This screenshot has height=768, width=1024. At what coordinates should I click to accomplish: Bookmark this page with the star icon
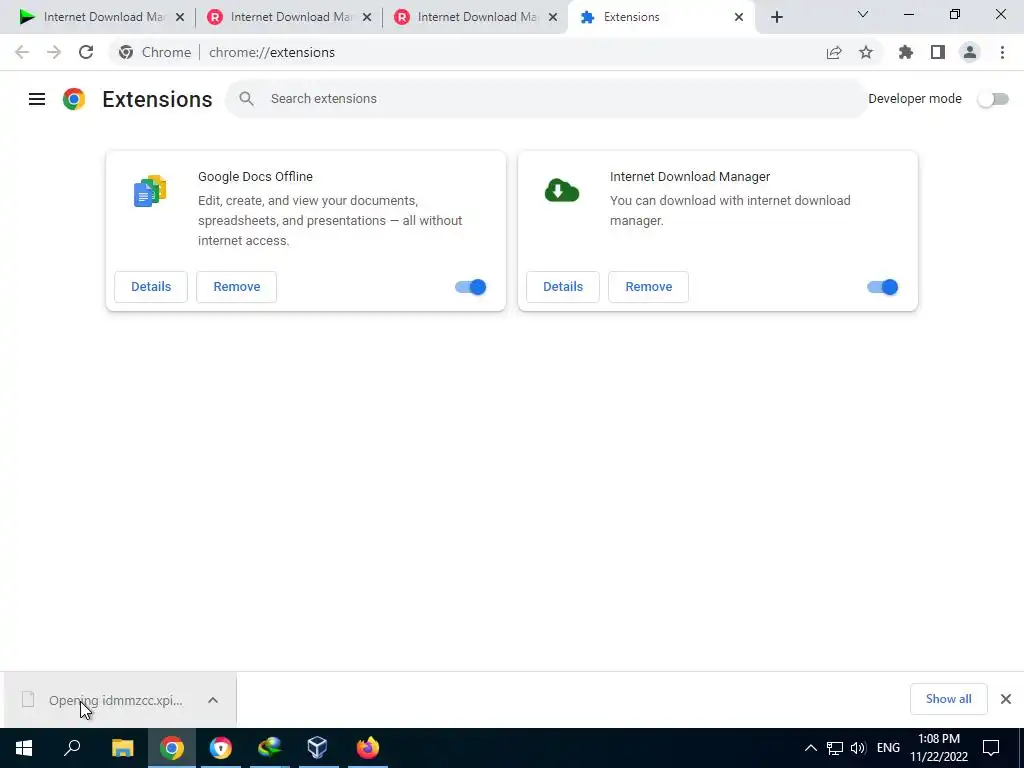tap(866, 52)
